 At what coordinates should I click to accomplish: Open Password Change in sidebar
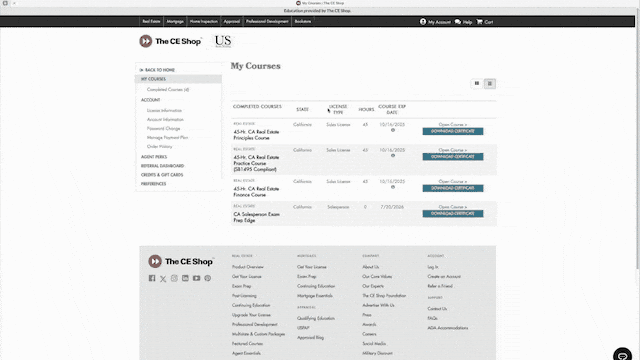(x=163, y=129)
